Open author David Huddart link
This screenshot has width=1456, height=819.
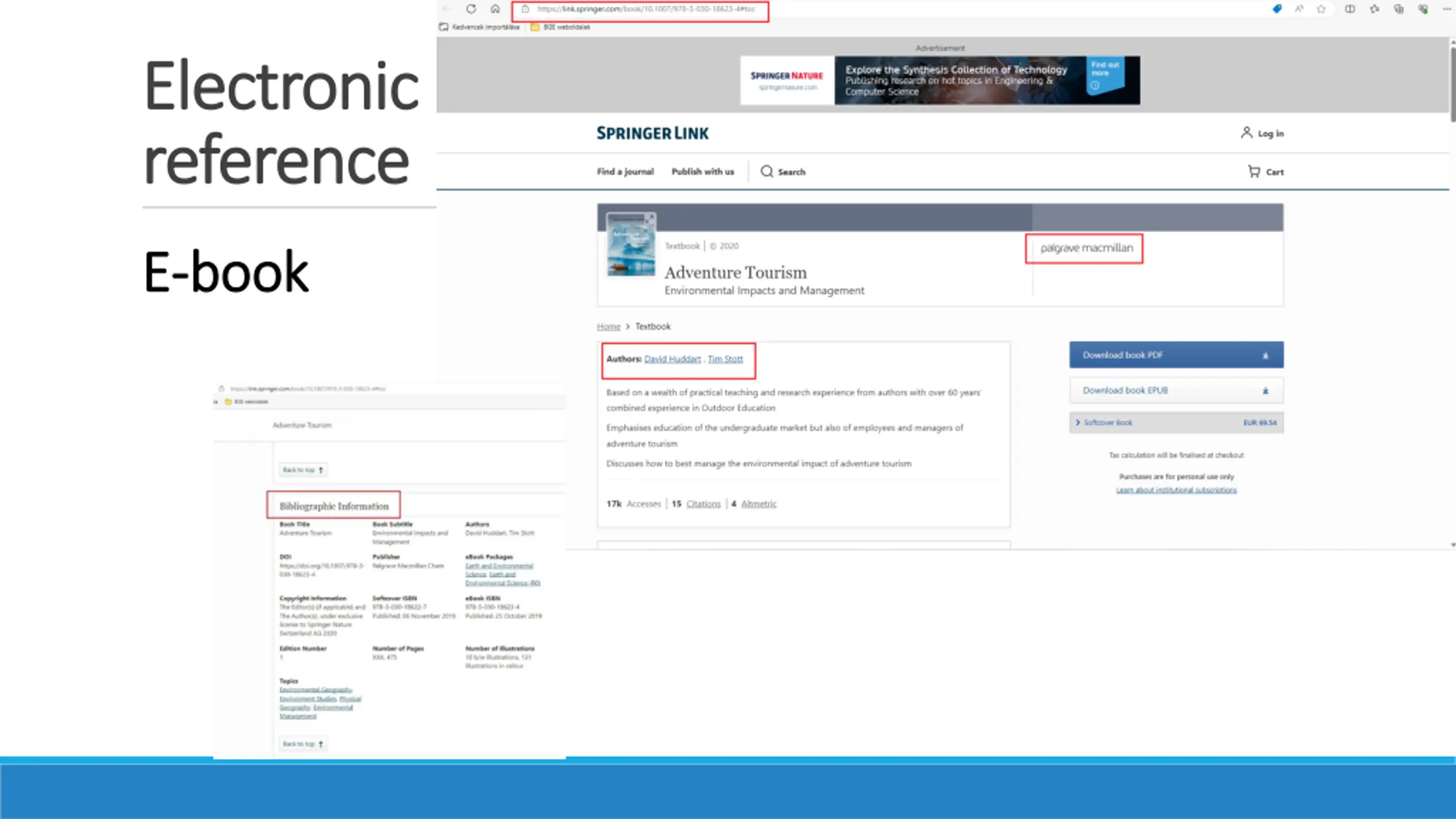tap(672, 359)
